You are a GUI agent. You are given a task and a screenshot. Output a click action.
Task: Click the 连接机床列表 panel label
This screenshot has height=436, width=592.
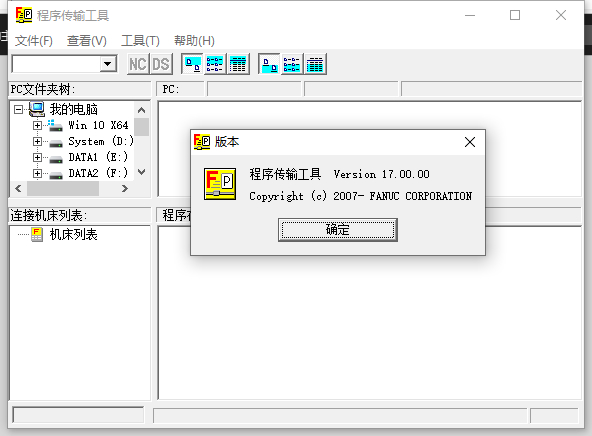(49, 216)
